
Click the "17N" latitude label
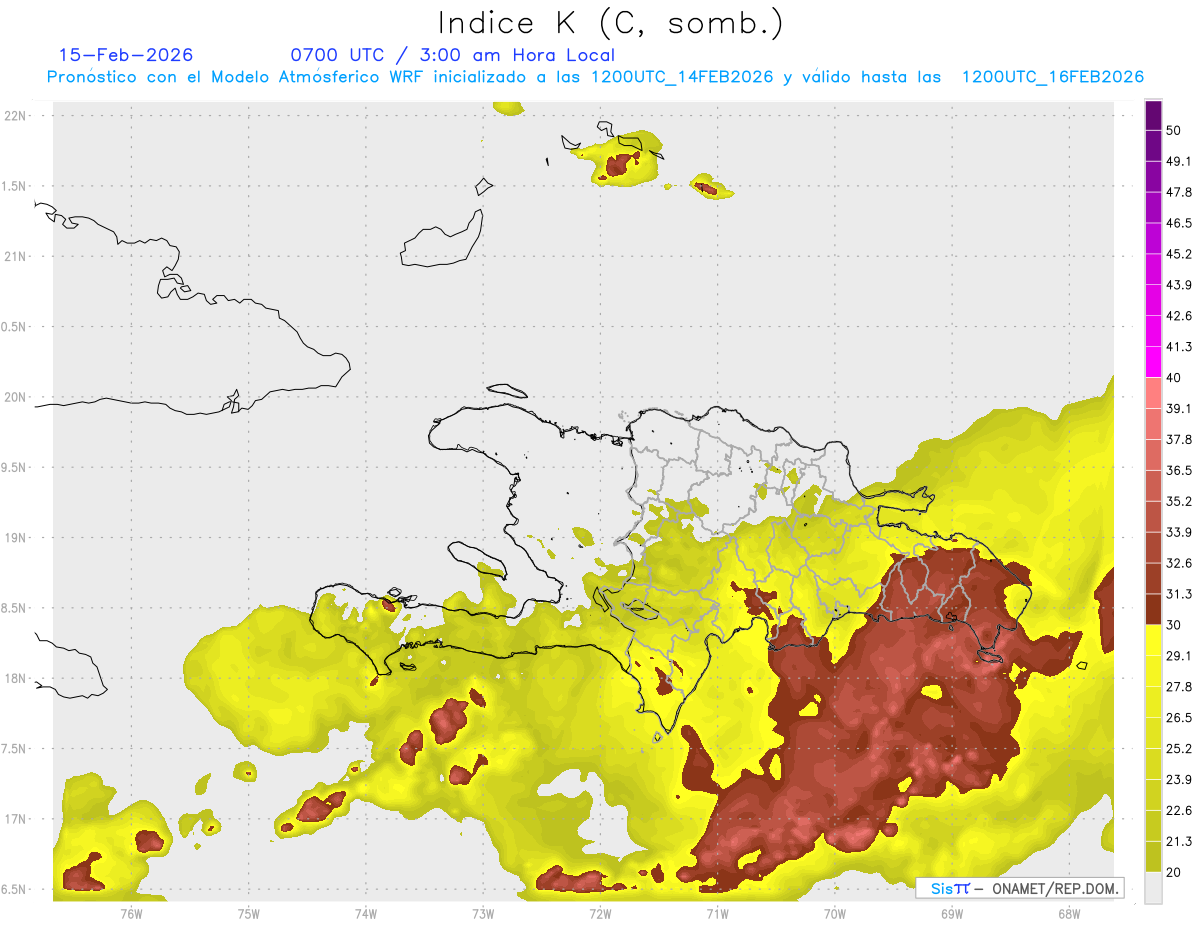tap(15, 820)
